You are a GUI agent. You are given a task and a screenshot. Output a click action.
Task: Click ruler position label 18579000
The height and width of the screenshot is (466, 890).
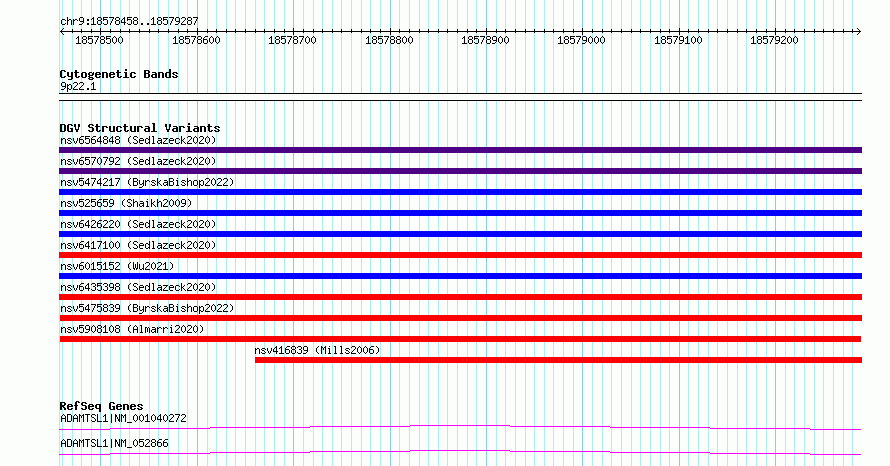click(x=581, y=40)
